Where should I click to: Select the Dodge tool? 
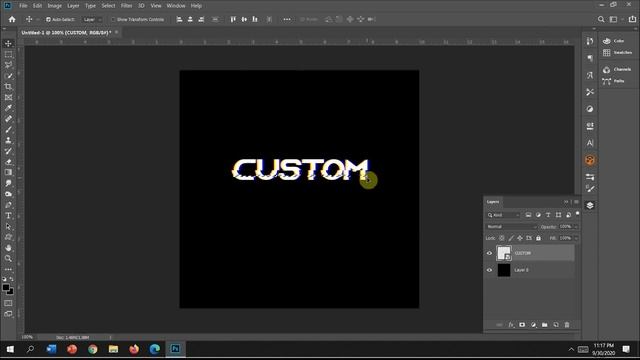pyautogui.click(x=8, y=194)
